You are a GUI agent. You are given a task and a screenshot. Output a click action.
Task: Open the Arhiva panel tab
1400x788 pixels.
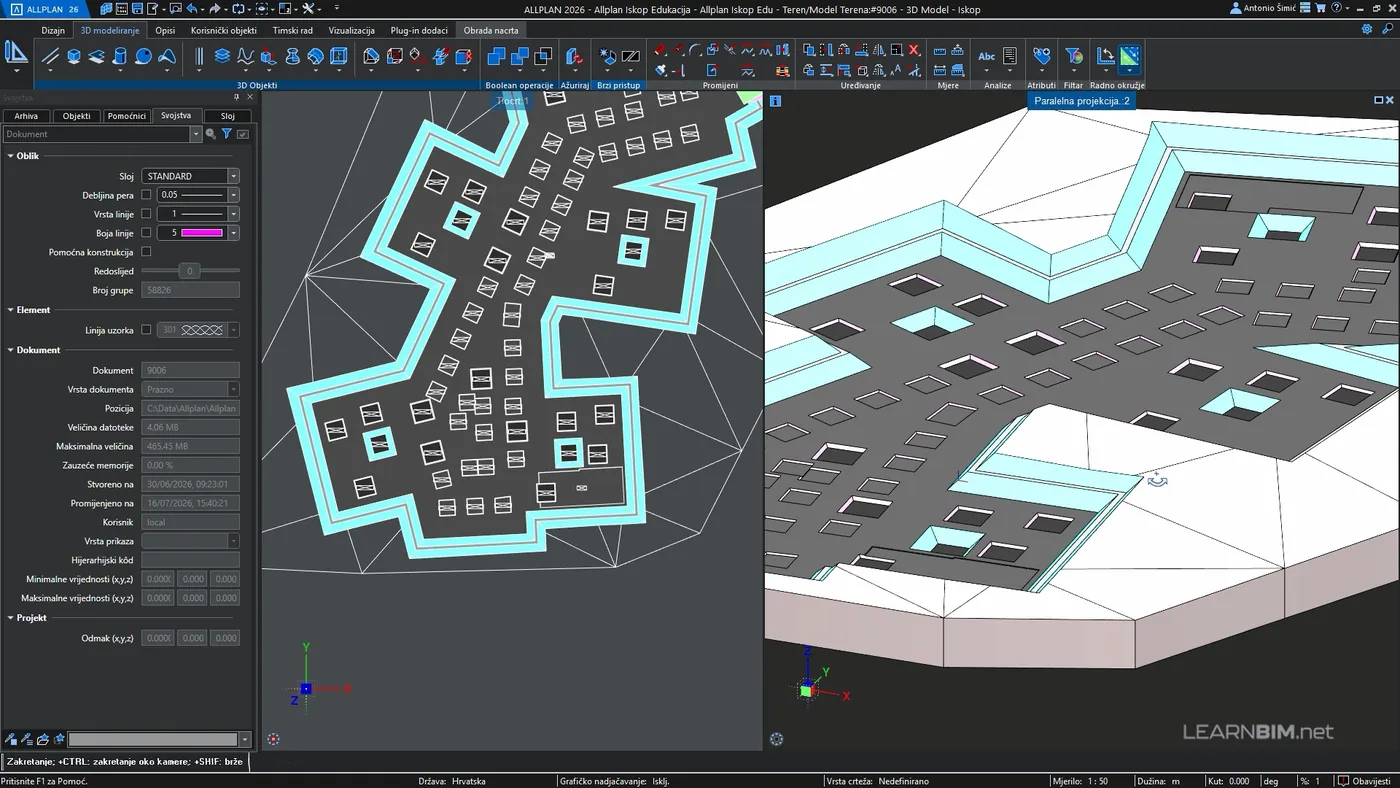26,116
